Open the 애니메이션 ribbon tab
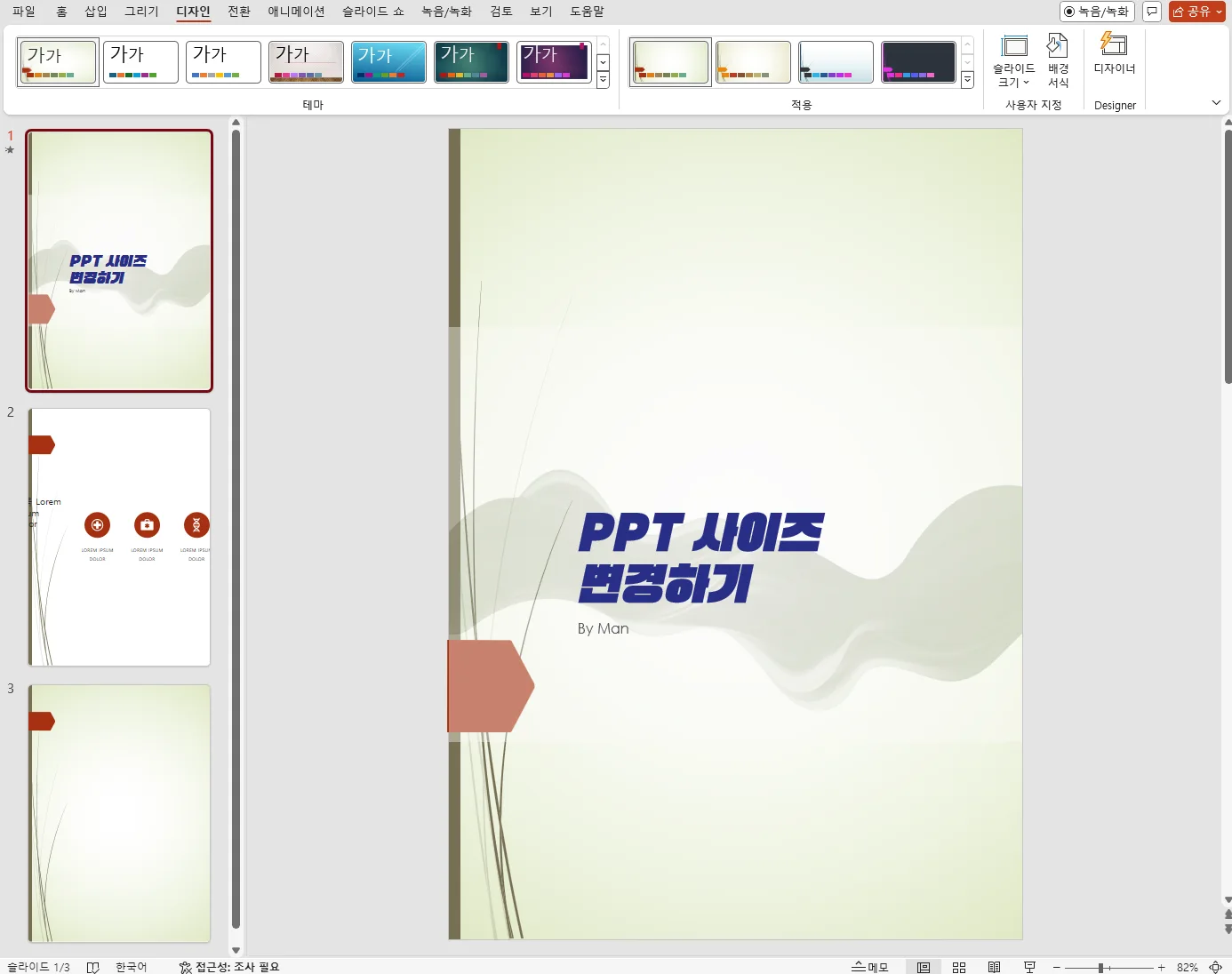 (x=298, y=12)
